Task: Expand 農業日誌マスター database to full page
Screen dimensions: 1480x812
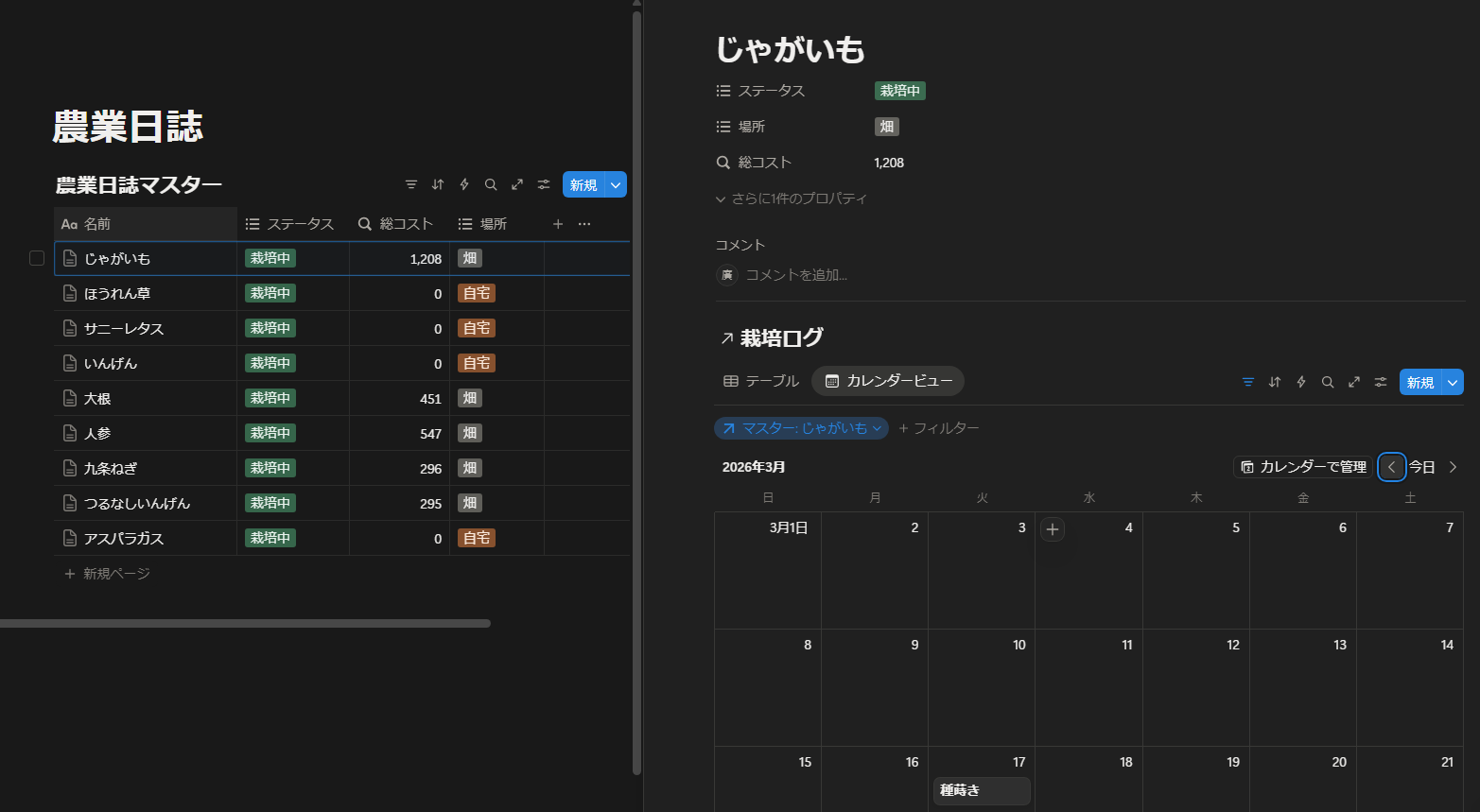Action: tap(517, 185)
